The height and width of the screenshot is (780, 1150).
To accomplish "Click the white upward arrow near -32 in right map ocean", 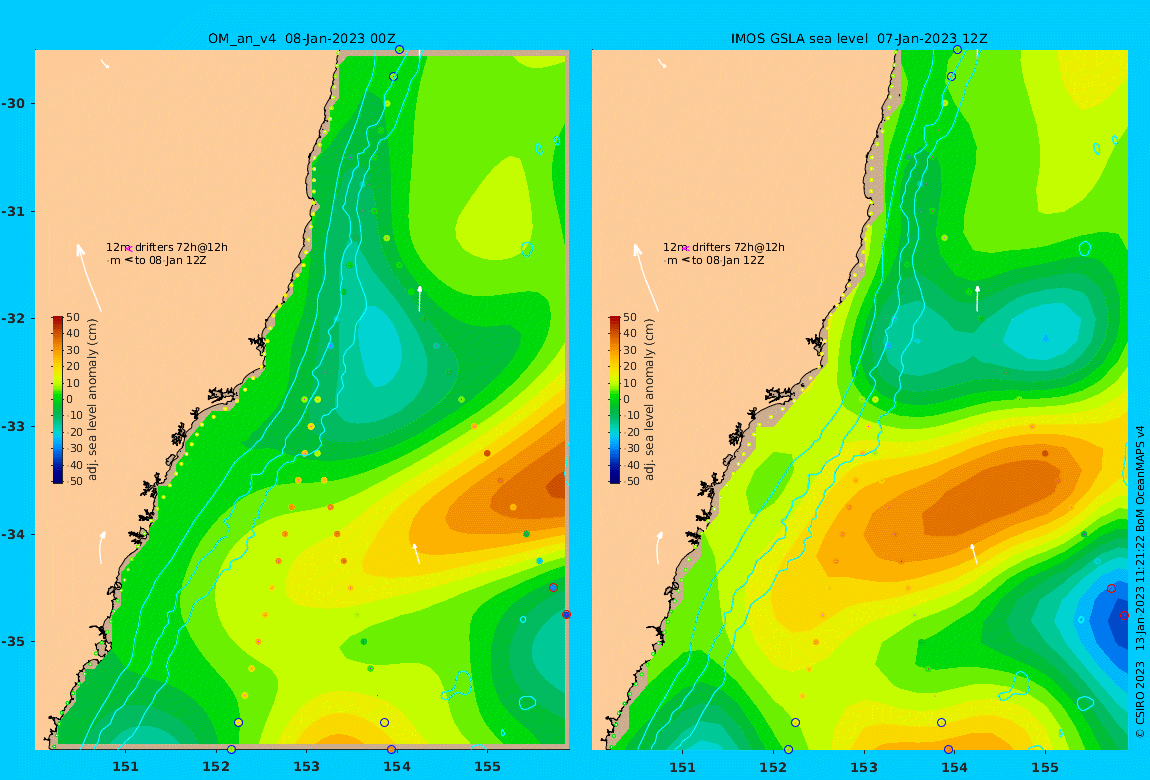I will (x=977, y=298).
